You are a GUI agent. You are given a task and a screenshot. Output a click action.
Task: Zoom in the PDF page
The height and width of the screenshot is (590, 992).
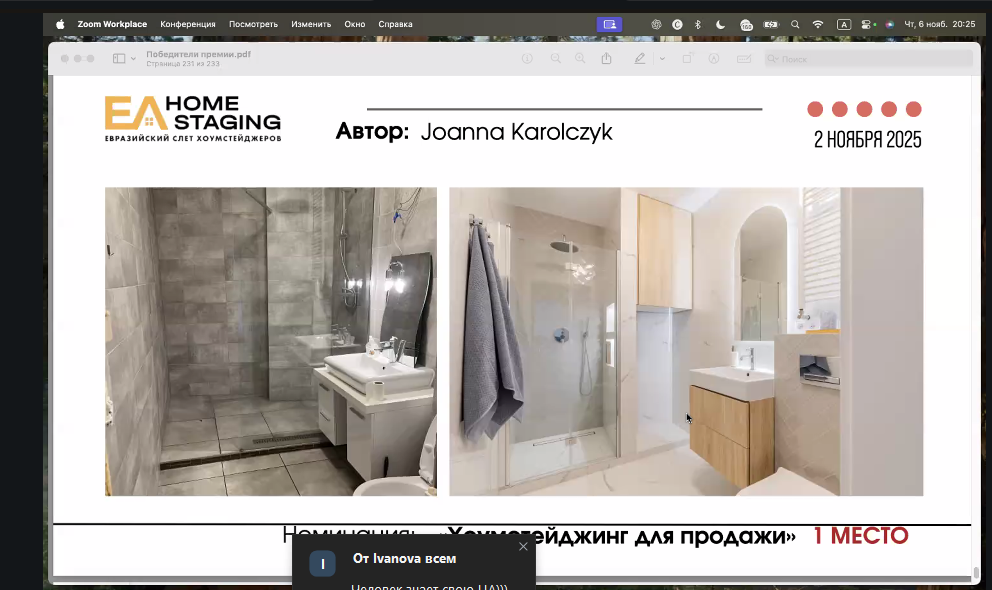tap(580, 58)
